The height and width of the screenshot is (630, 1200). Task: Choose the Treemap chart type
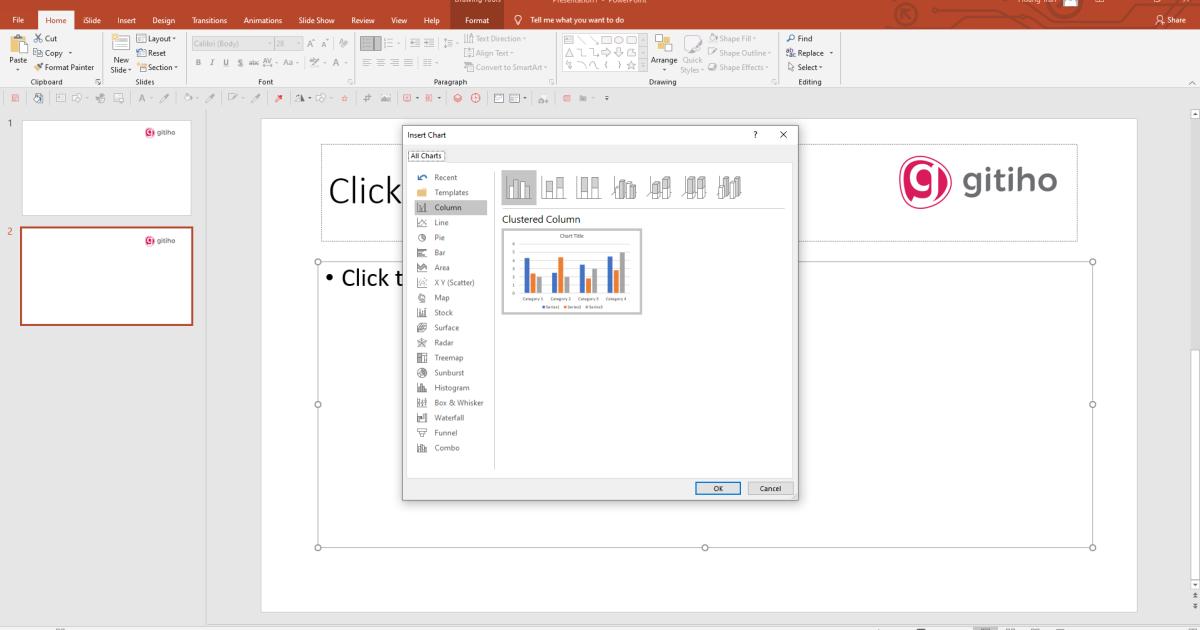[449, 357]
